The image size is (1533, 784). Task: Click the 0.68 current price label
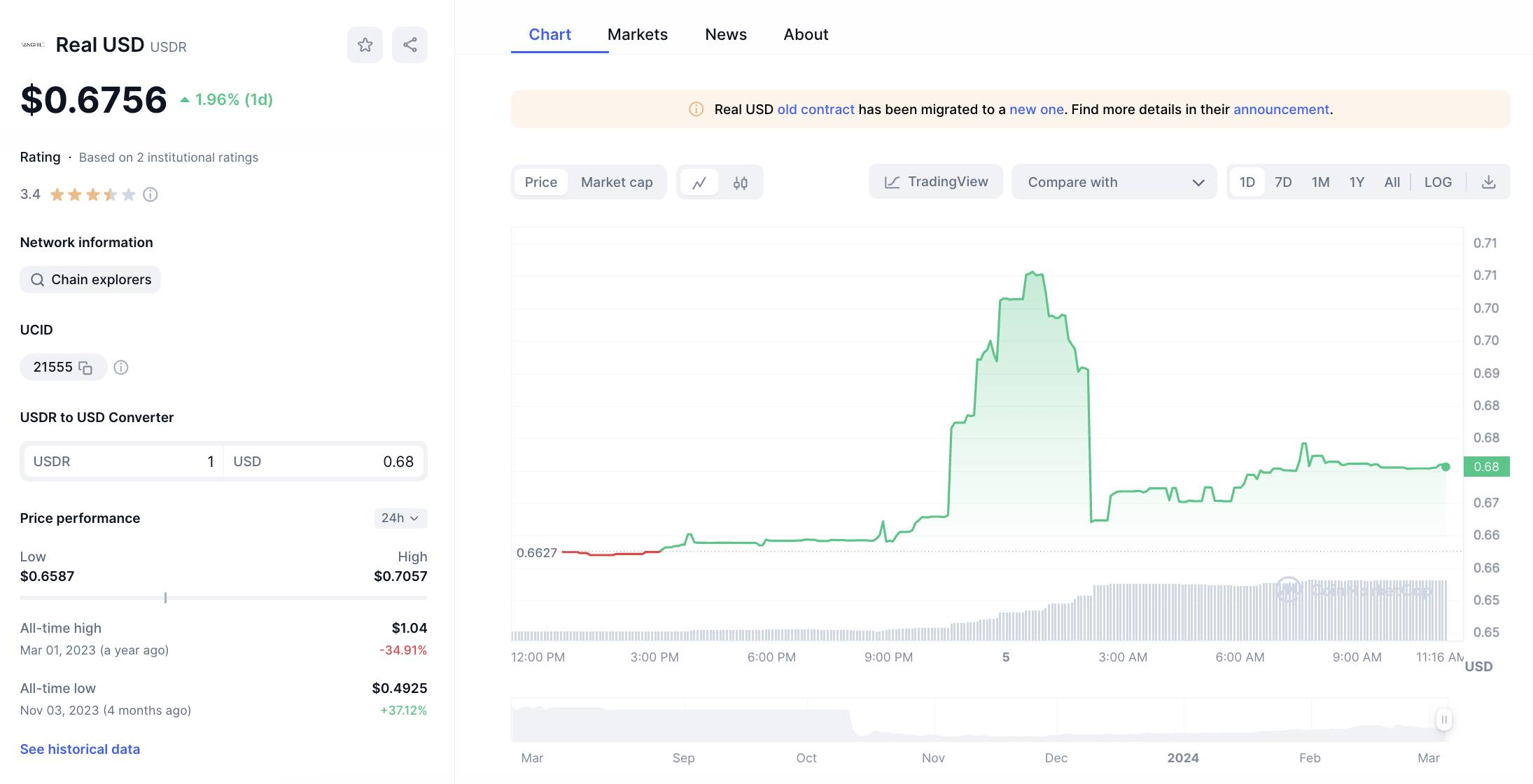click(1486, 467)
